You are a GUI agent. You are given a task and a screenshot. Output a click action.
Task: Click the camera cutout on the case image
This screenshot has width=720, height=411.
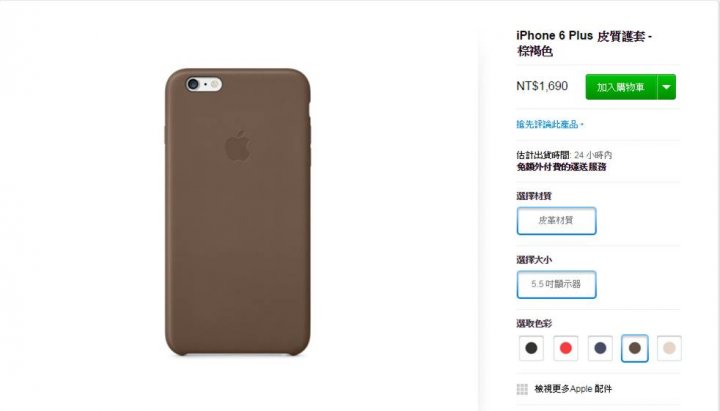click(x=204, y=84)
